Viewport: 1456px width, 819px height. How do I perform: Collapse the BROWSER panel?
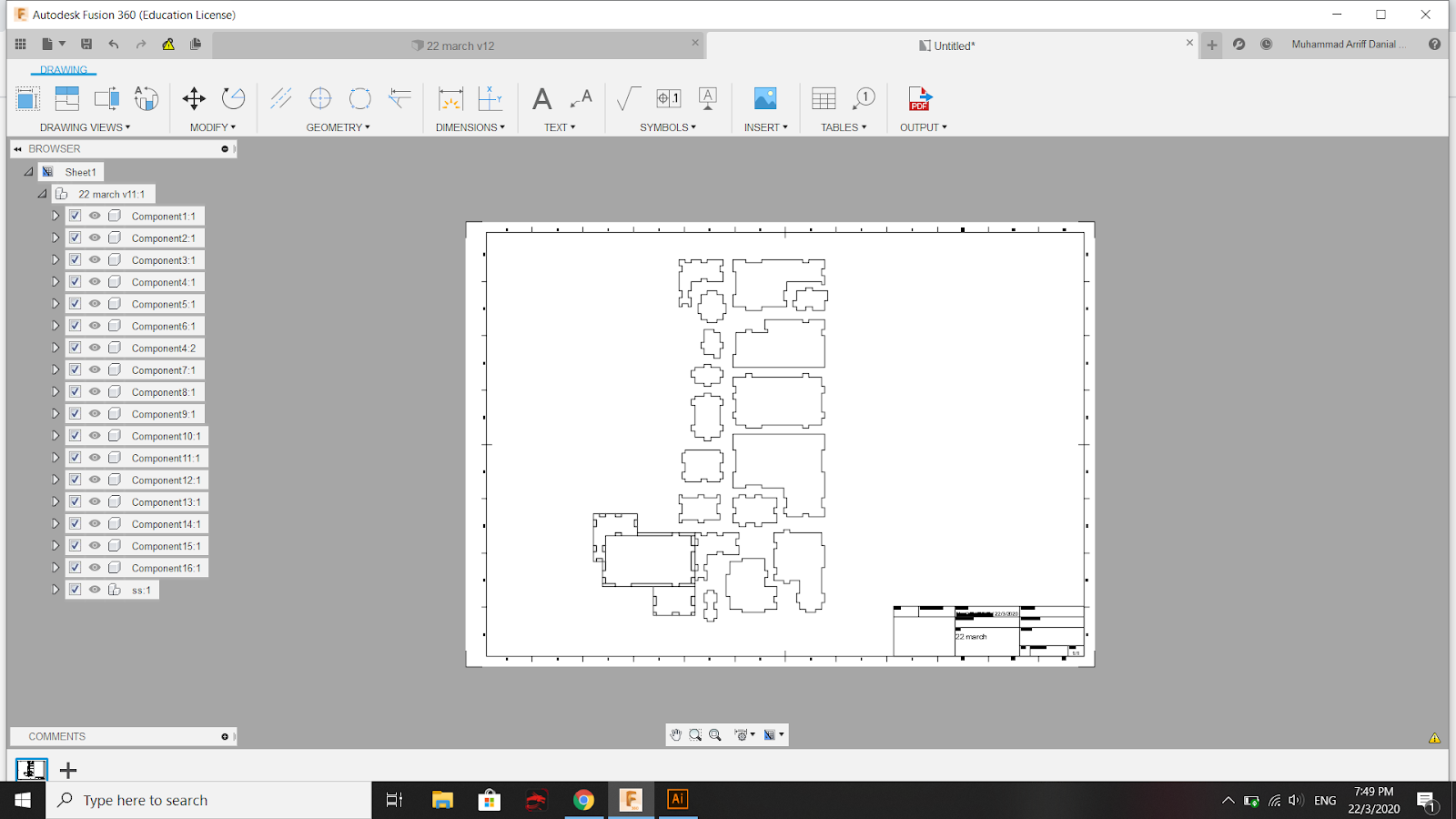(15, 148)
